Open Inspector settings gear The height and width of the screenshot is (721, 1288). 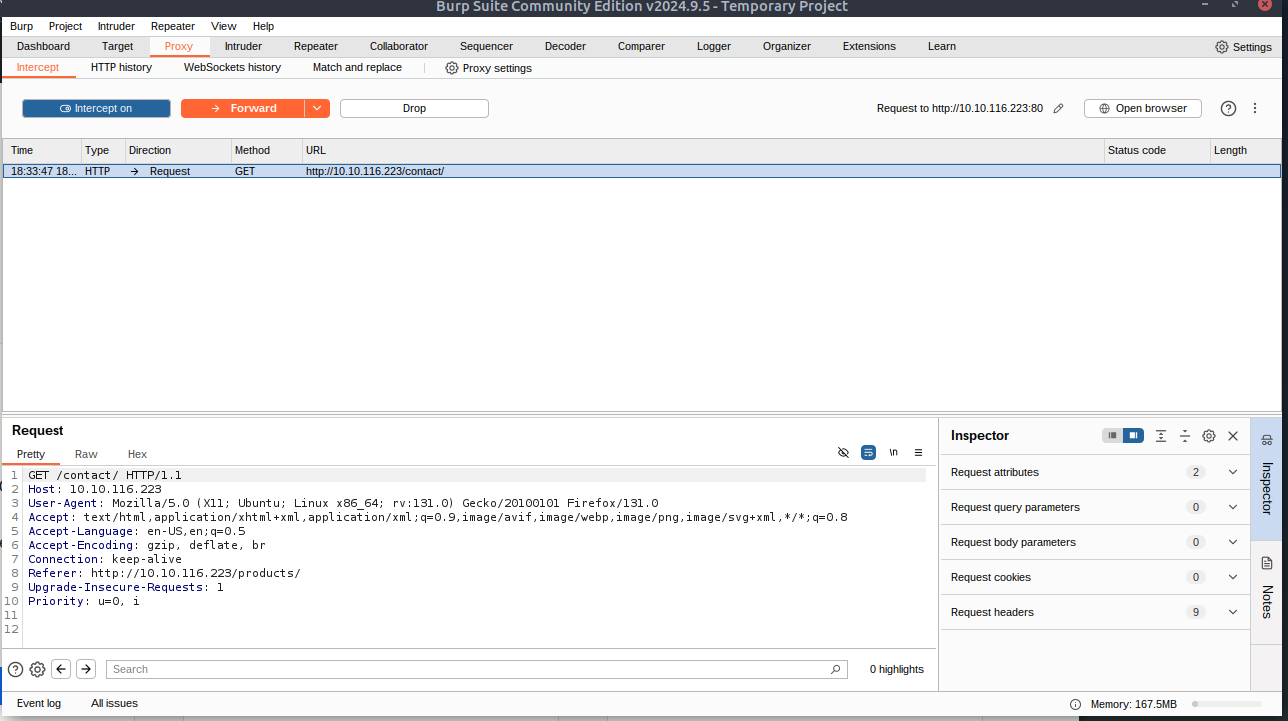point(1209,435)
